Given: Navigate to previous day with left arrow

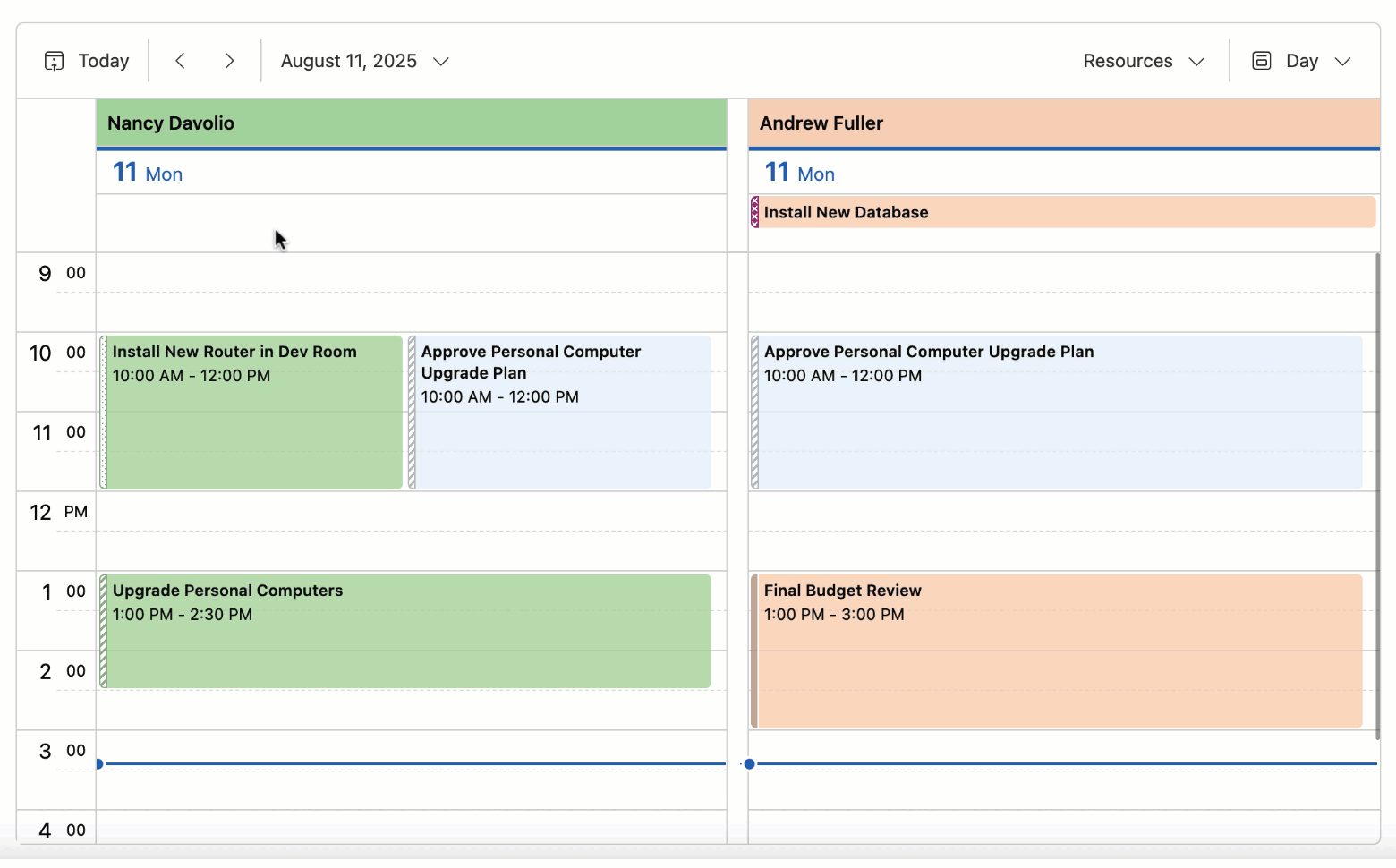Looking at the screenshot, I should pyautogui.click(x=180, y=60).
